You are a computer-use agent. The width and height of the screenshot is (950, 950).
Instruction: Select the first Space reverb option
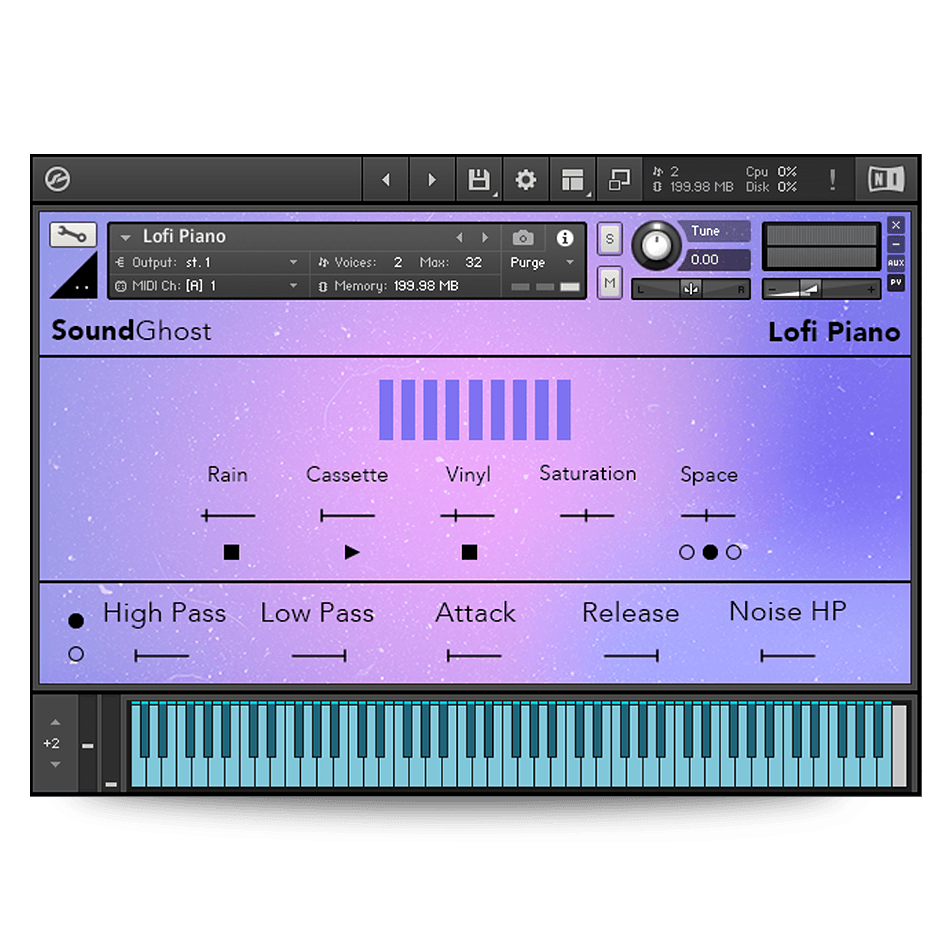pyautogui.click(x=686, y=552)
